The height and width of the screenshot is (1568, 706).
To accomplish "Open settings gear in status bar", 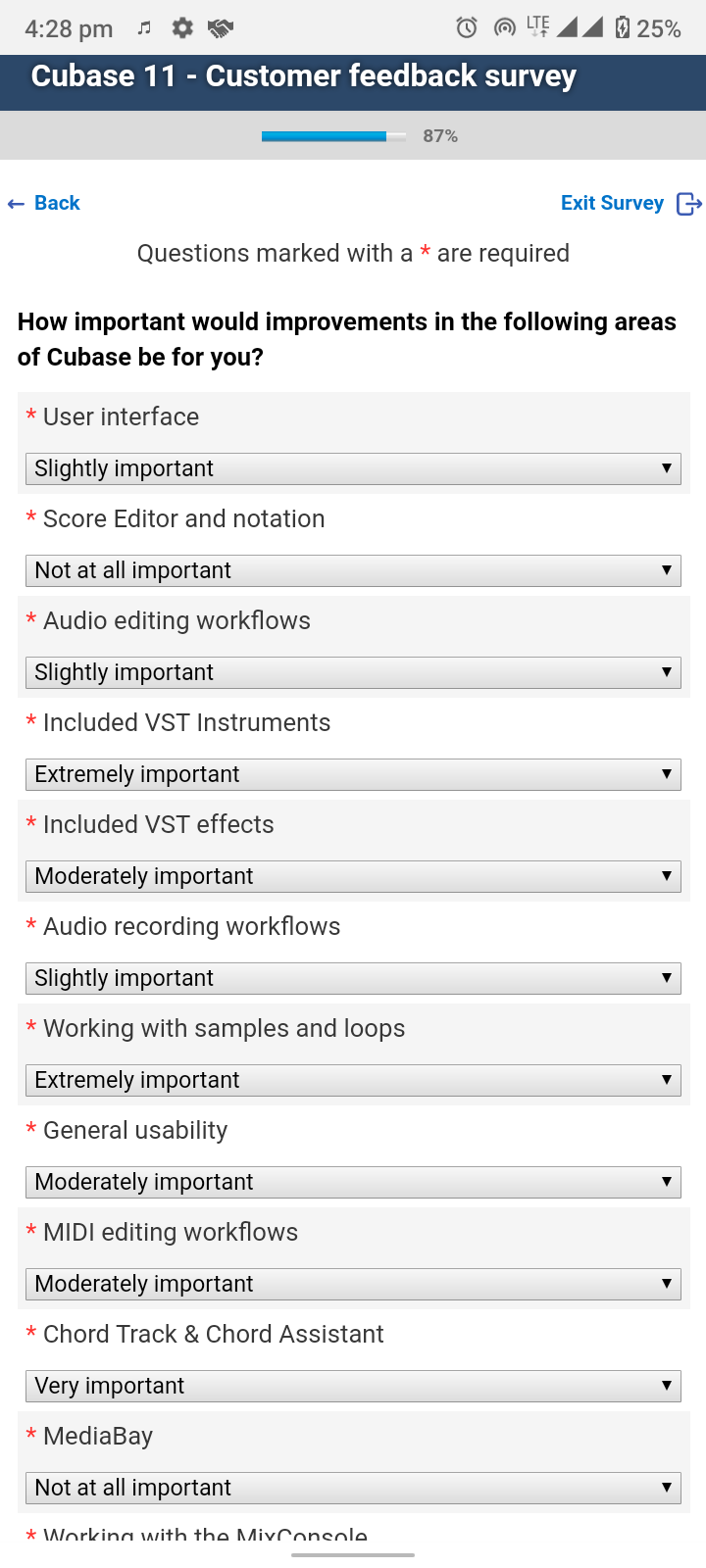I will [182, 28].
